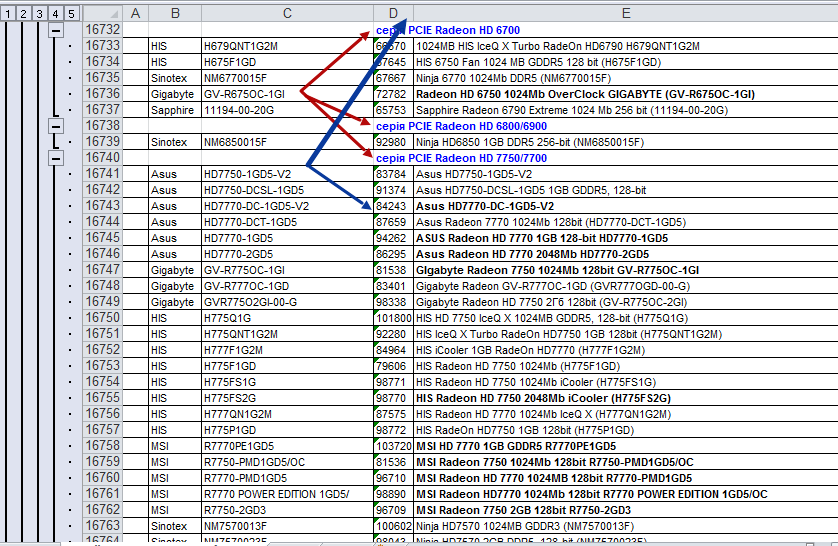Show outline level 3
This screenshot has height=546, width=838.
click(40, 13)
